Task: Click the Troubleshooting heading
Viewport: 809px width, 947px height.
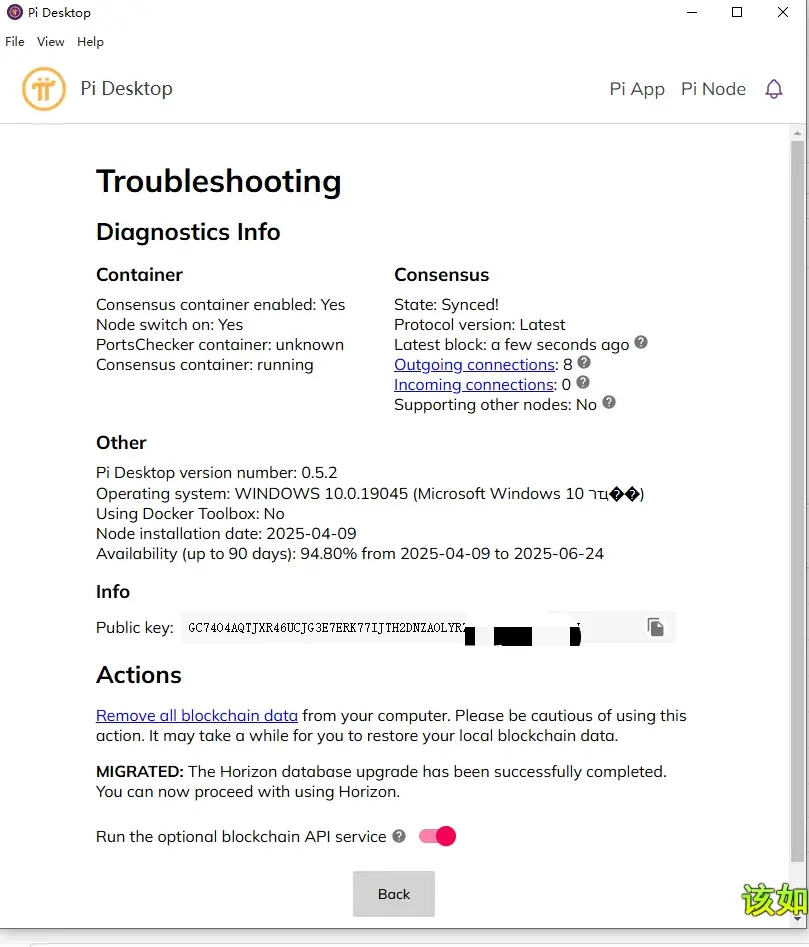Action: pos(219,181)
